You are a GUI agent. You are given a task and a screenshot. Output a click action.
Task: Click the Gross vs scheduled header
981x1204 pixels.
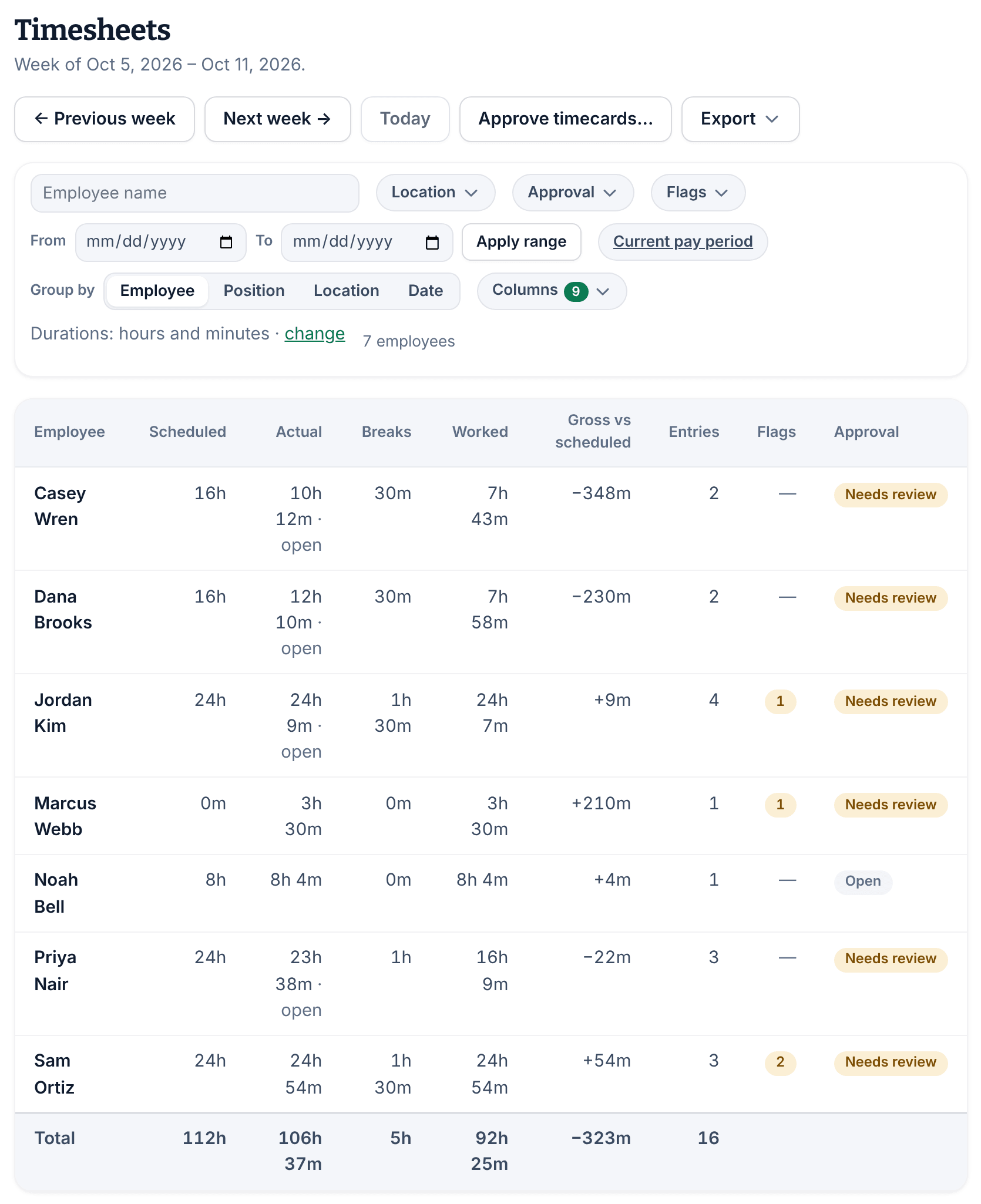pyautogui.click(x=593, y=432)
